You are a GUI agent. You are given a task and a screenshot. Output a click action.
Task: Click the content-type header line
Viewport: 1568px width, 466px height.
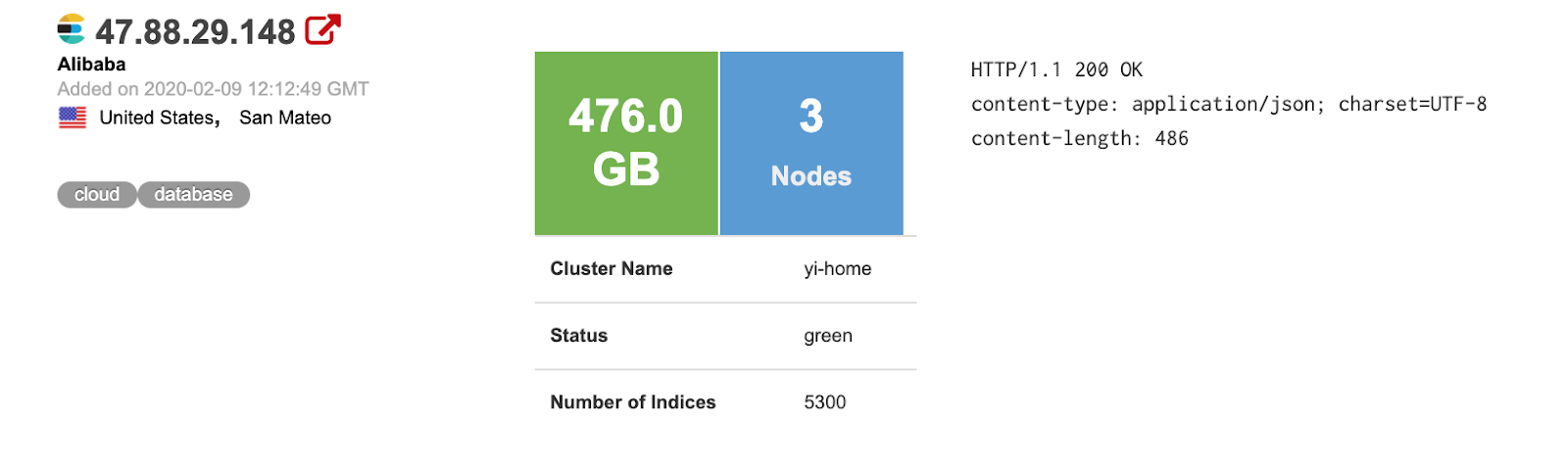point(1228,104)
